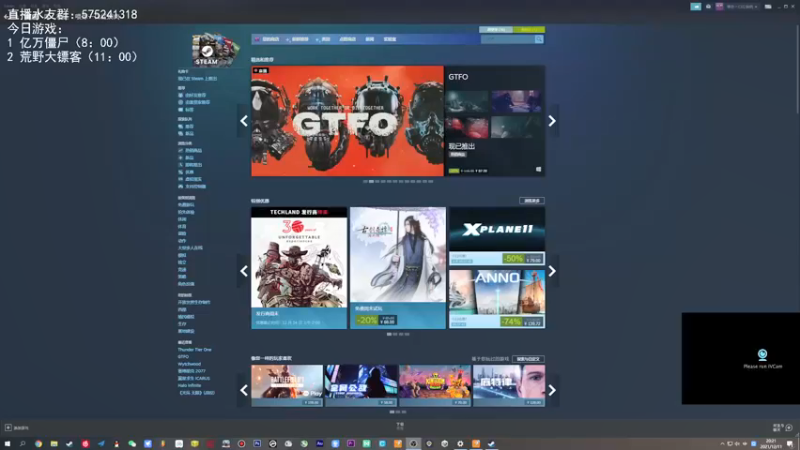Click the green wishlist button above search
This screenshot has width=800, height=450.
[x=529, y=30]
